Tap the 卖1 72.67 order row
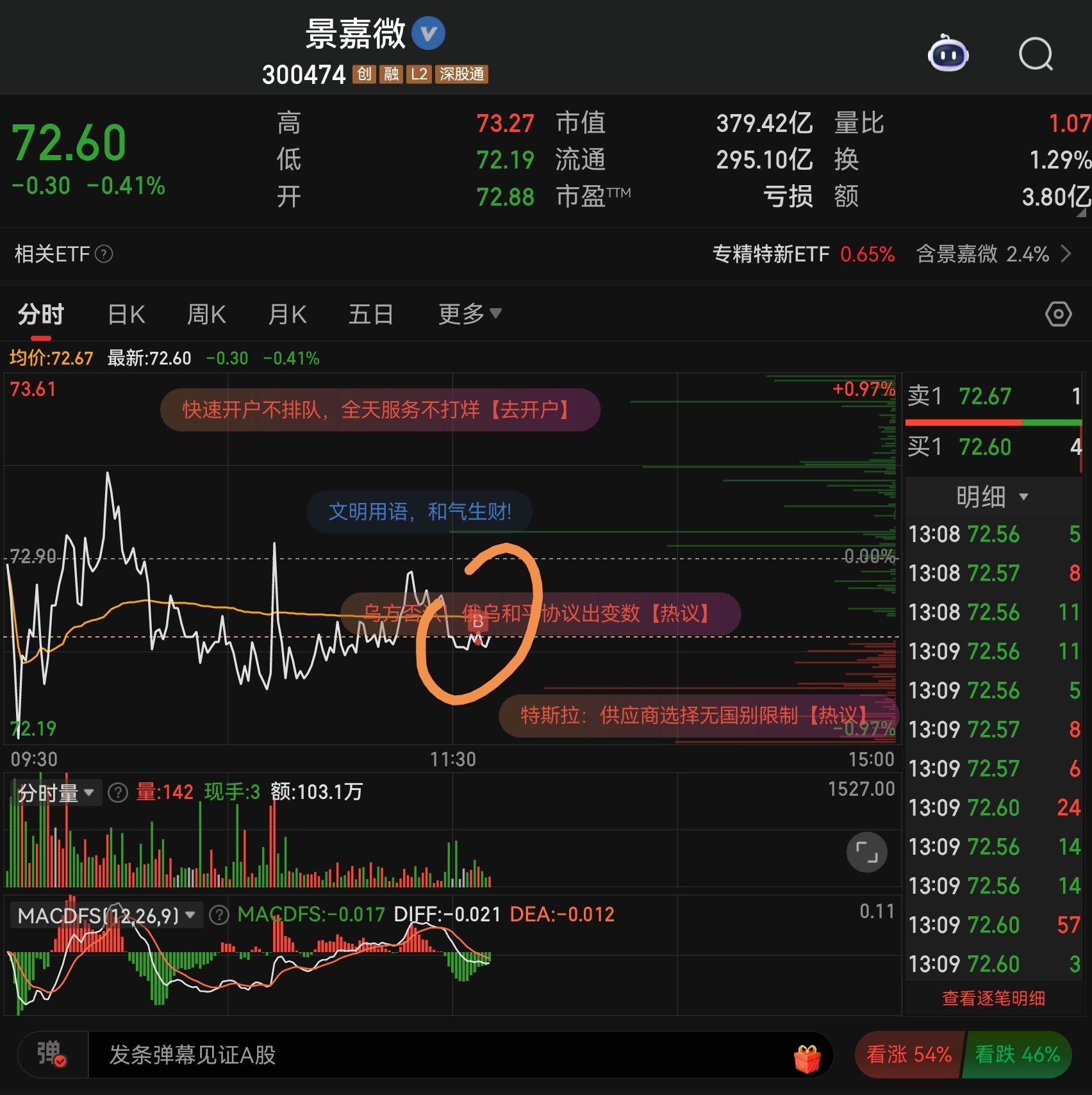Viewport: 1092px width, 1095px height. (993, 396)
